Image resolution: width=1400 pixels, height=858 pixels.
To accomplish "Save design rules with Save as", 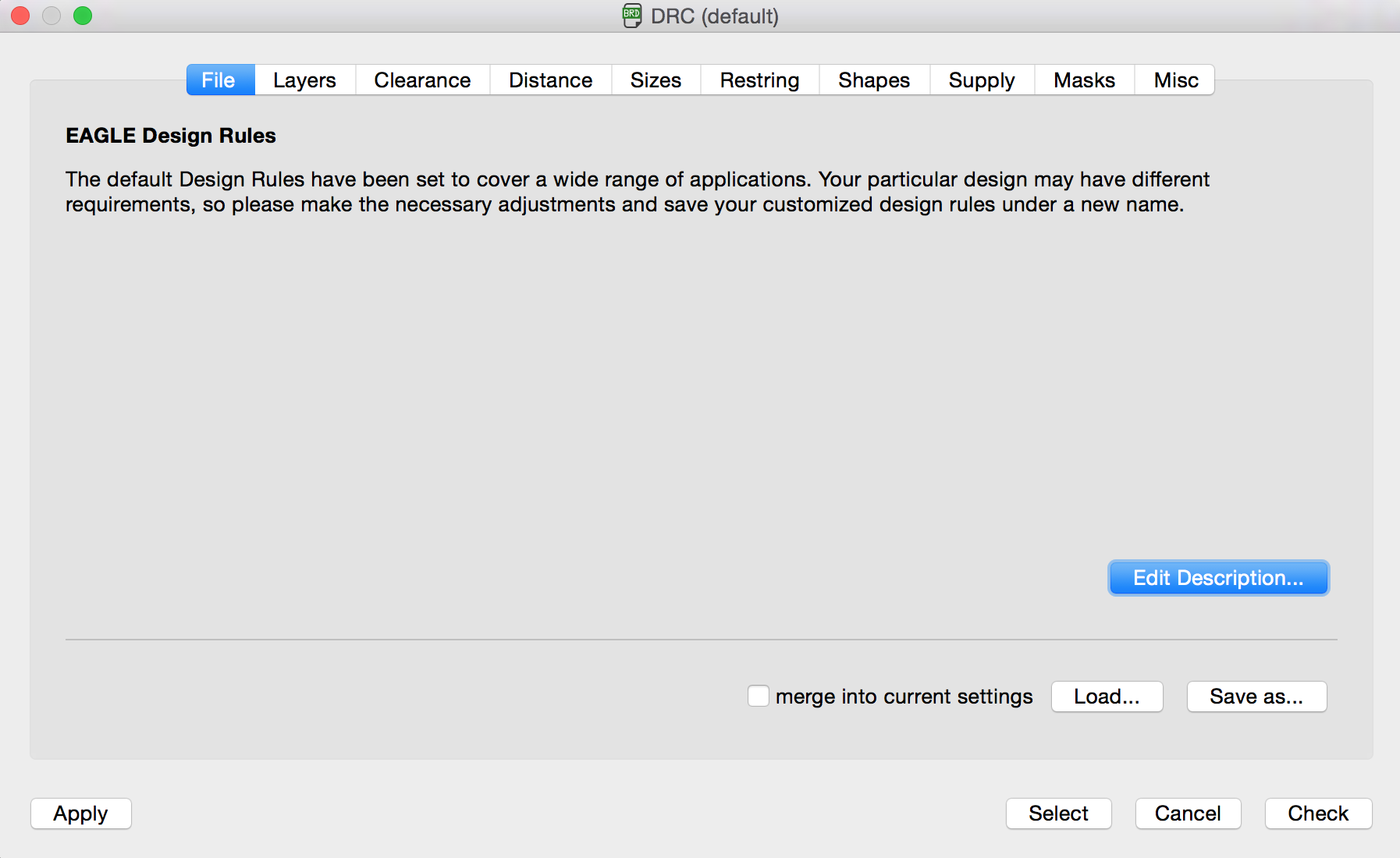I will click(1256, 697).
